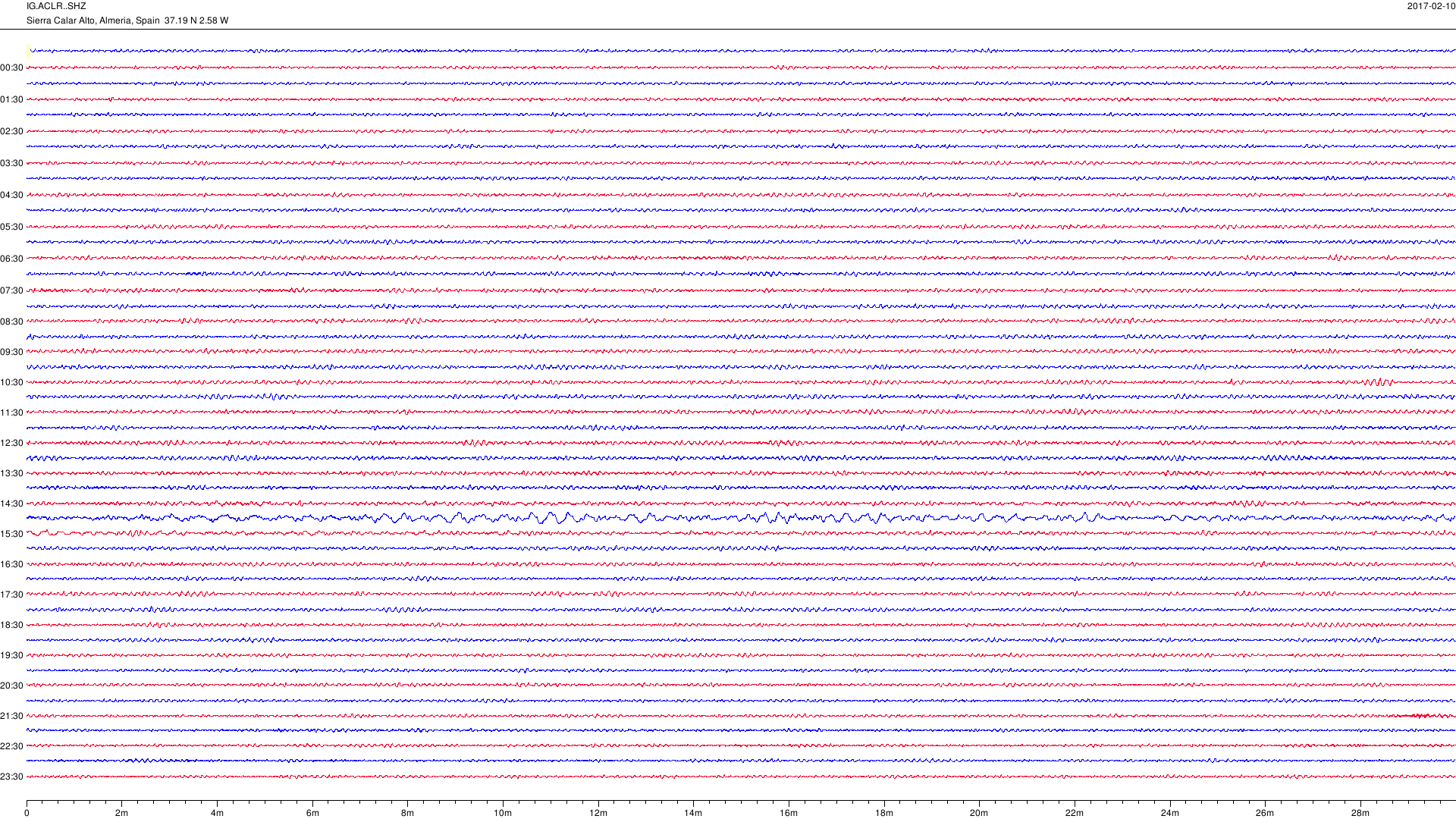Select the 09:30 time row label
1456x819 pixels.
point(12,352)
